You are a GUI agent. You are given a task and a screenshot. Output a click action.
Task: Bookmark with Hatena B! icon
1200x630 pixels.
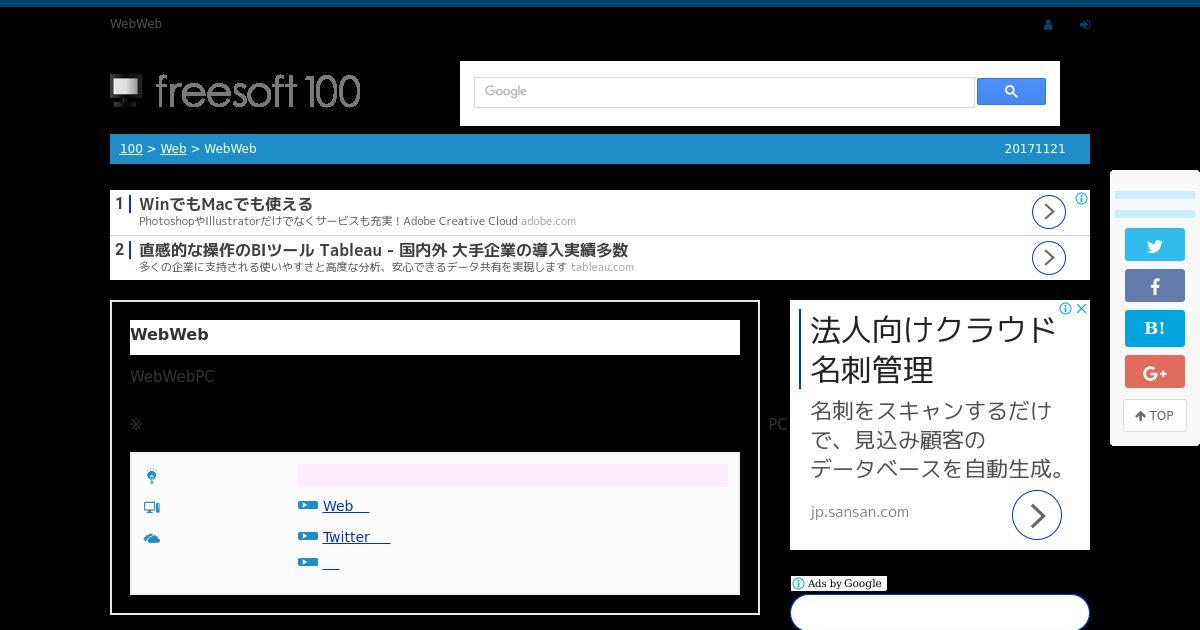1155,329
